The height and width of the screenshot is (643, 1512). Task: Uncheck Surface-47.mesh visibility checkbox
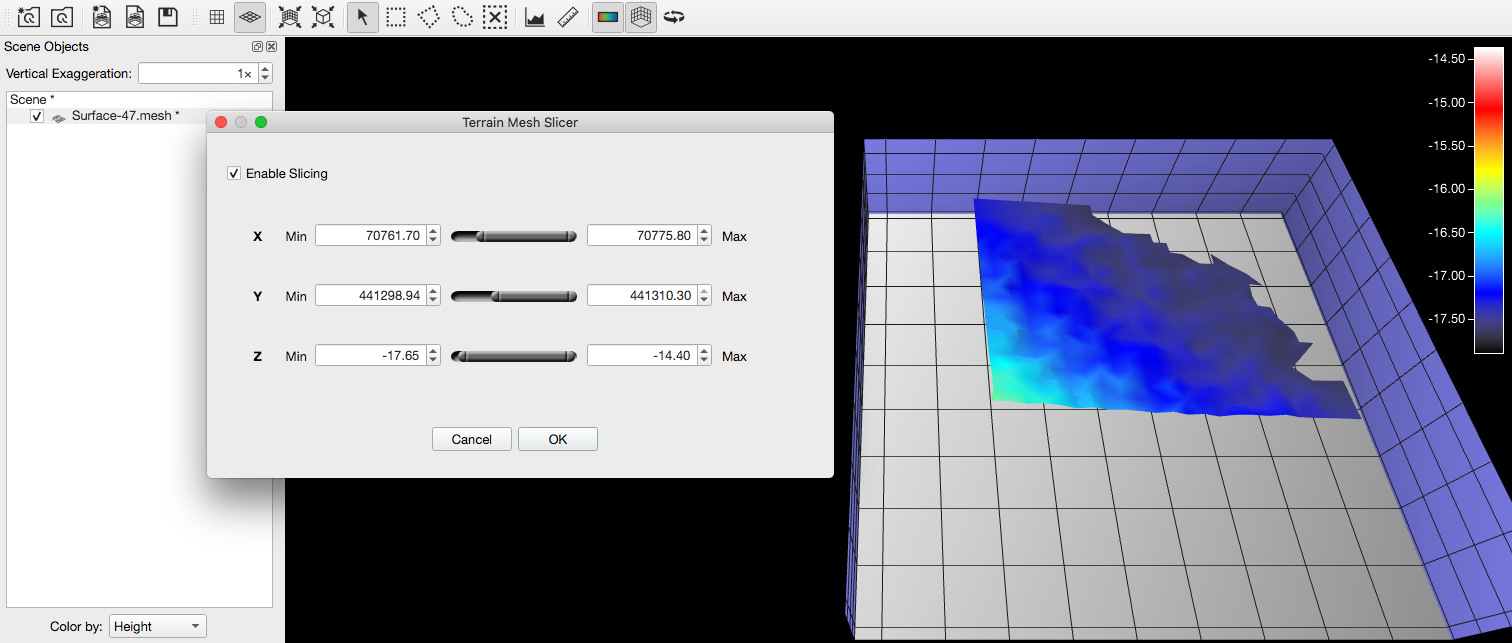click(x=37, y=117)
